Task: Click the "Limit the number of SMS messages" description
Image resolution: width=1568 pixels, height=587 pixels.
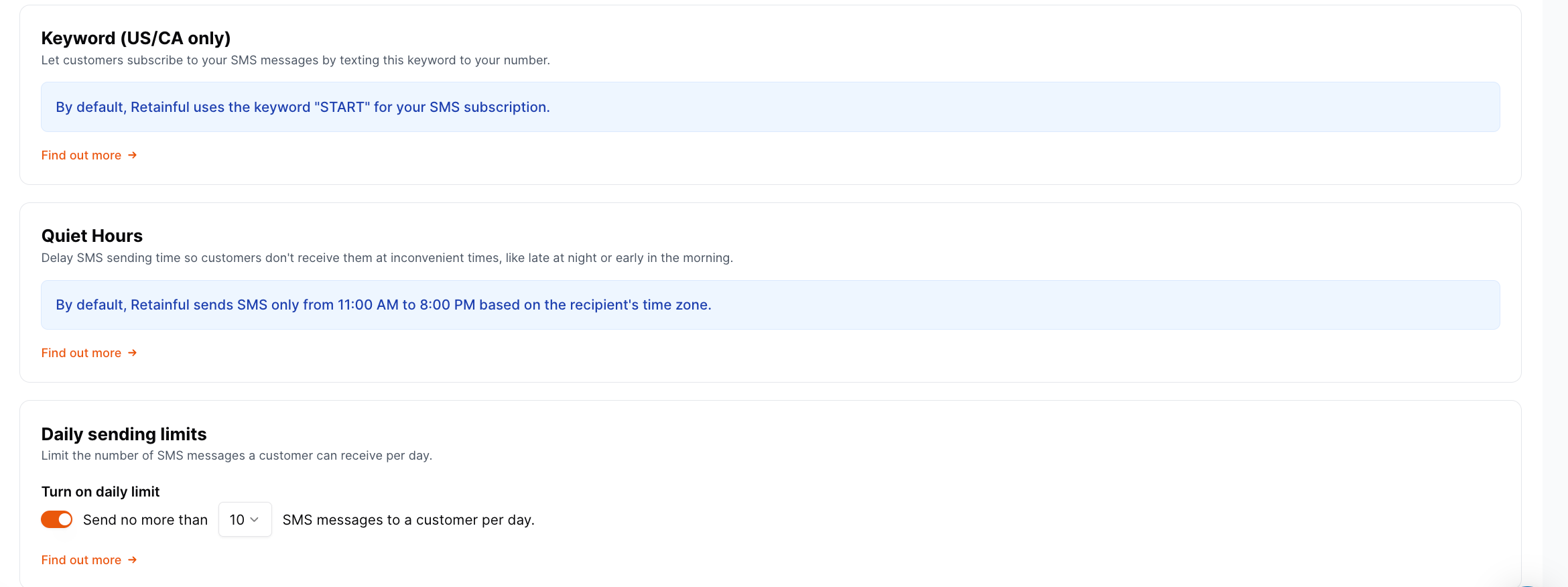Action: (x=237, y=456)
